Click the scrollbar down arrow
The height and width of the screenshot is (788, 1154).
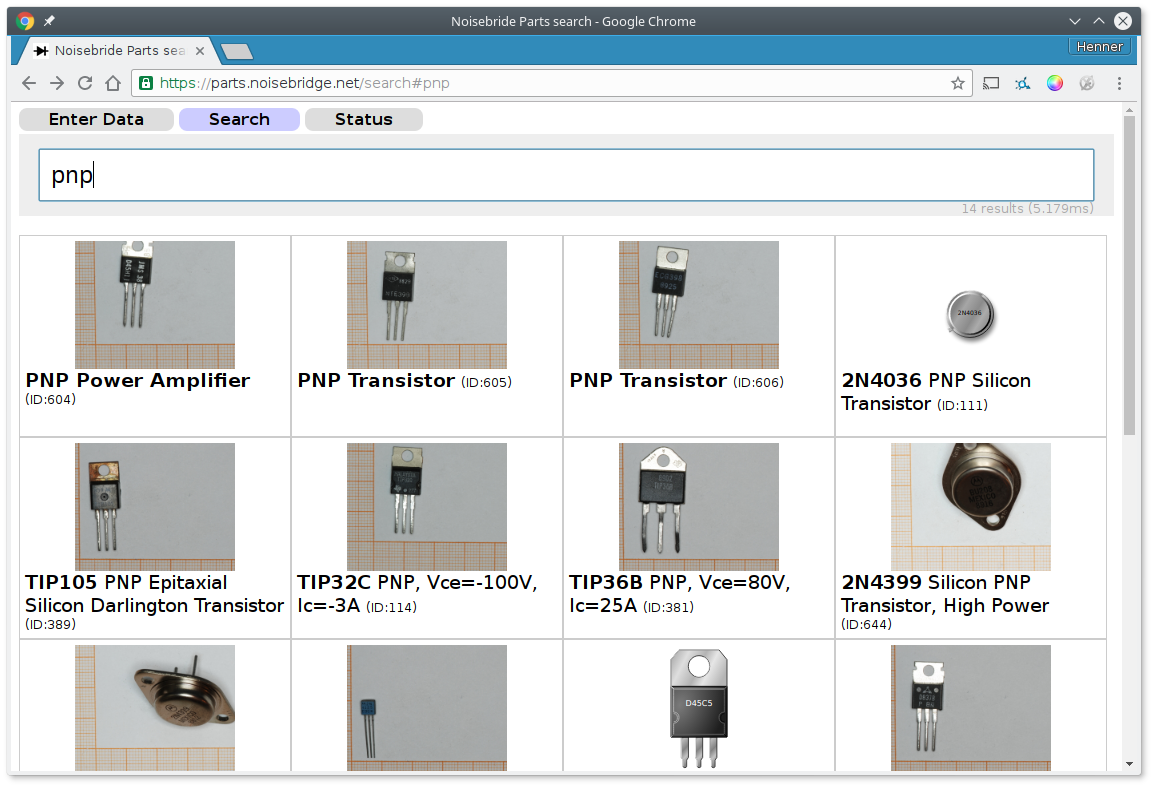pyautogui.click(x=1130, y=764)
